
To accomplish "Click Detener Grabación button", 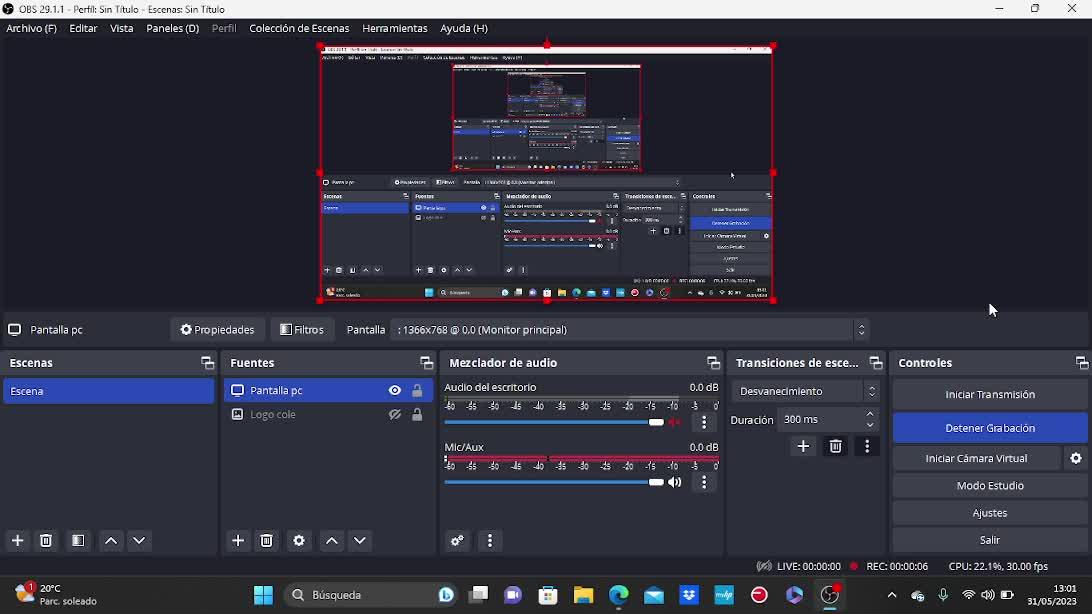I will 989,428.
